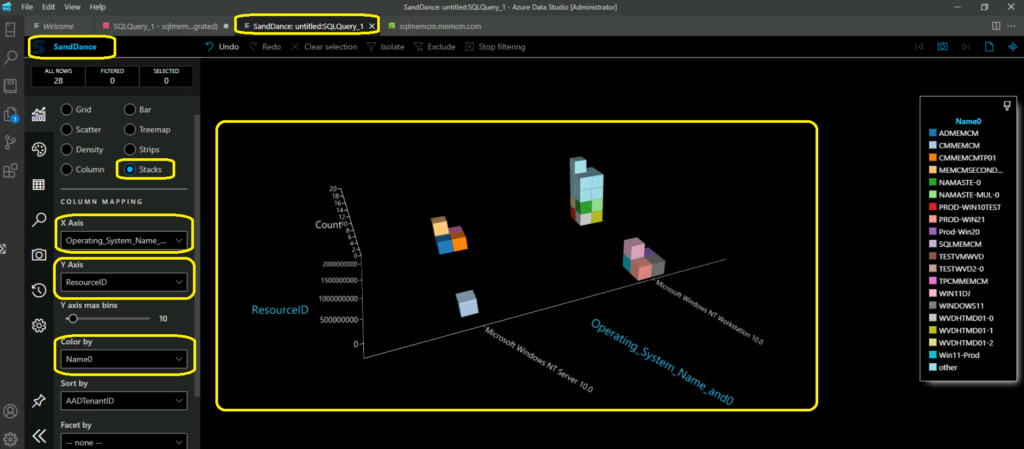This screenshot has width=1024, height=449.
Task: Click ResourceID axis label in chart
Action: (x=280, y=309)
